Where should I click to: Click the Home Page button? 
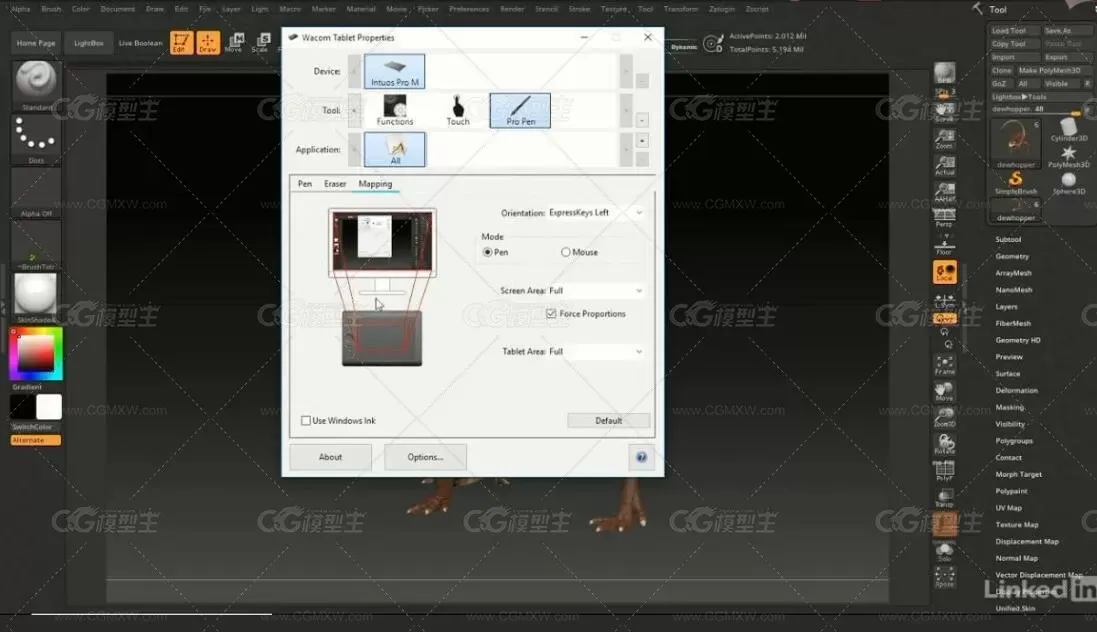point(36,43)
